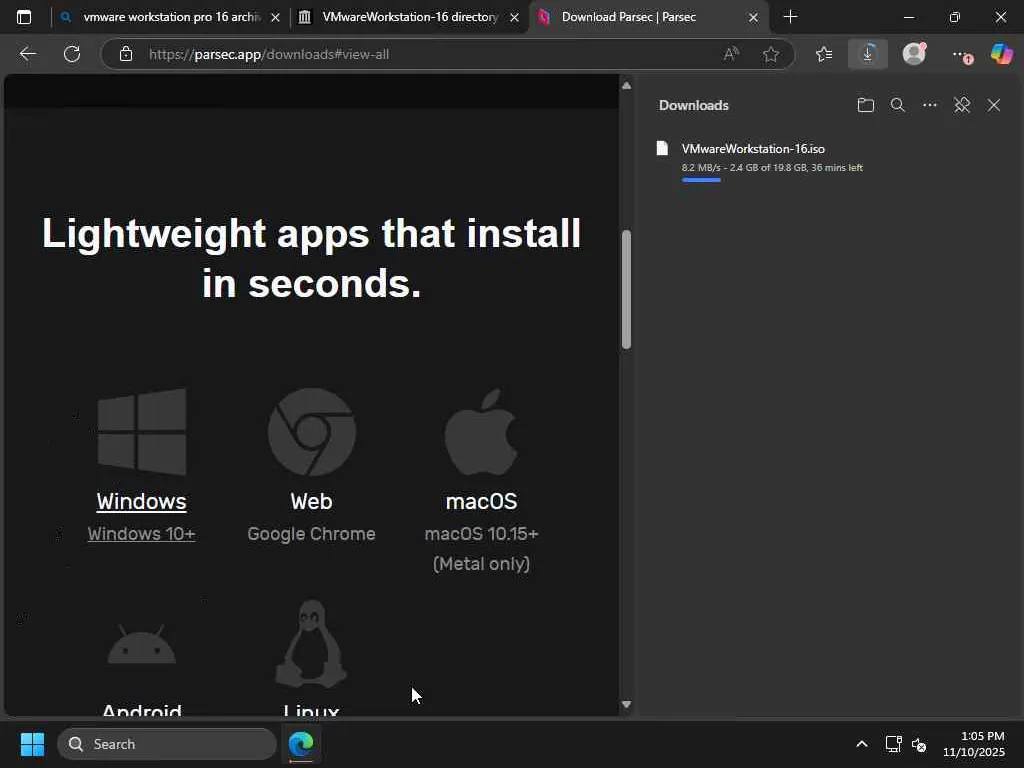Open Microsoft Edge from the taskbar
This screenshot has height=768, width=1024.
301,744
